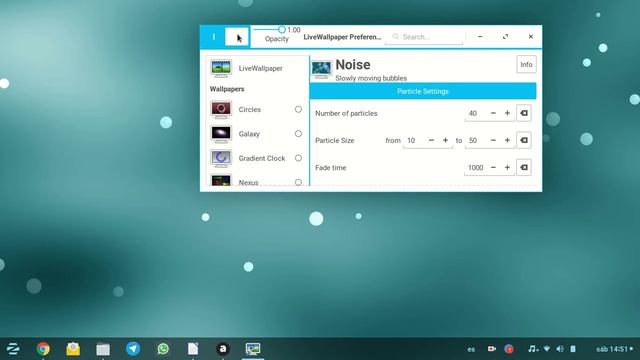
Task: Click the Galaxy wallpaper thumbnail icon
Action: tap(221, 134)
